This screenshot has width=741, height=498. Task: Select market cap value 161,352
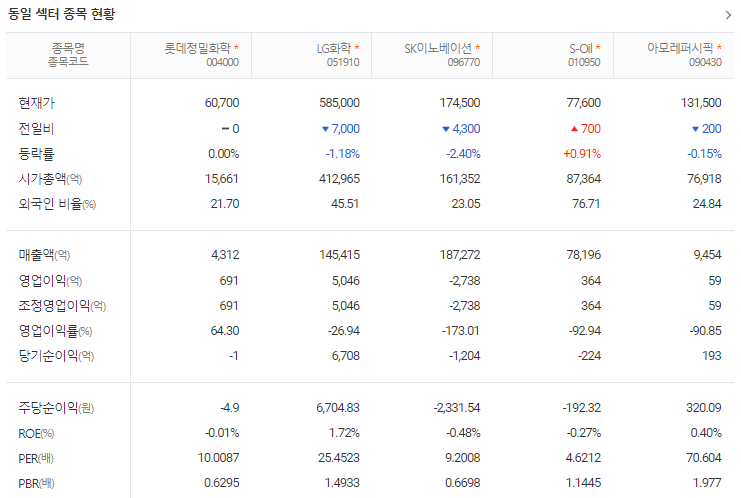(x=460, y=179)
